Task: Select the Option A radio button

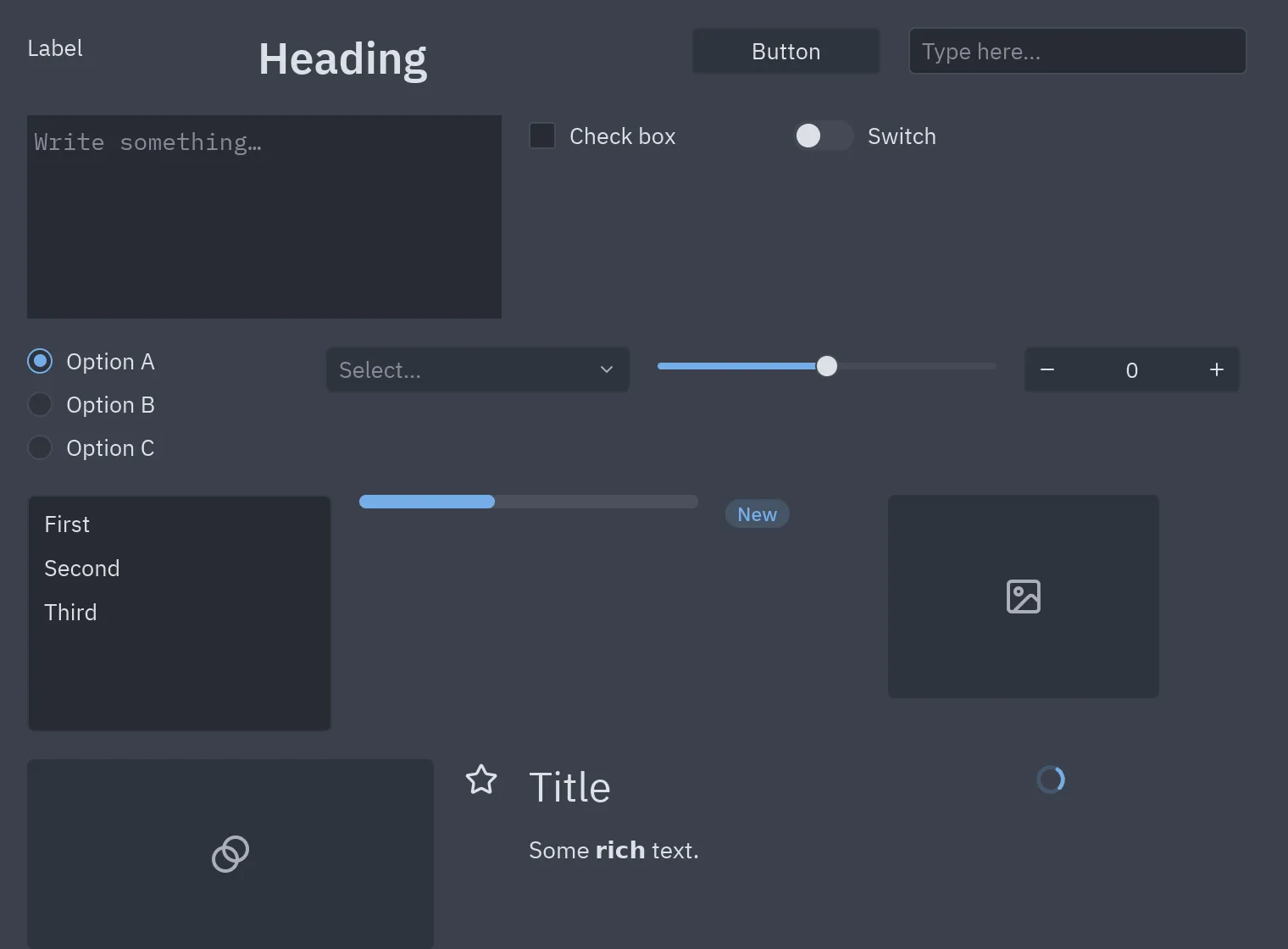Action: 40,361
